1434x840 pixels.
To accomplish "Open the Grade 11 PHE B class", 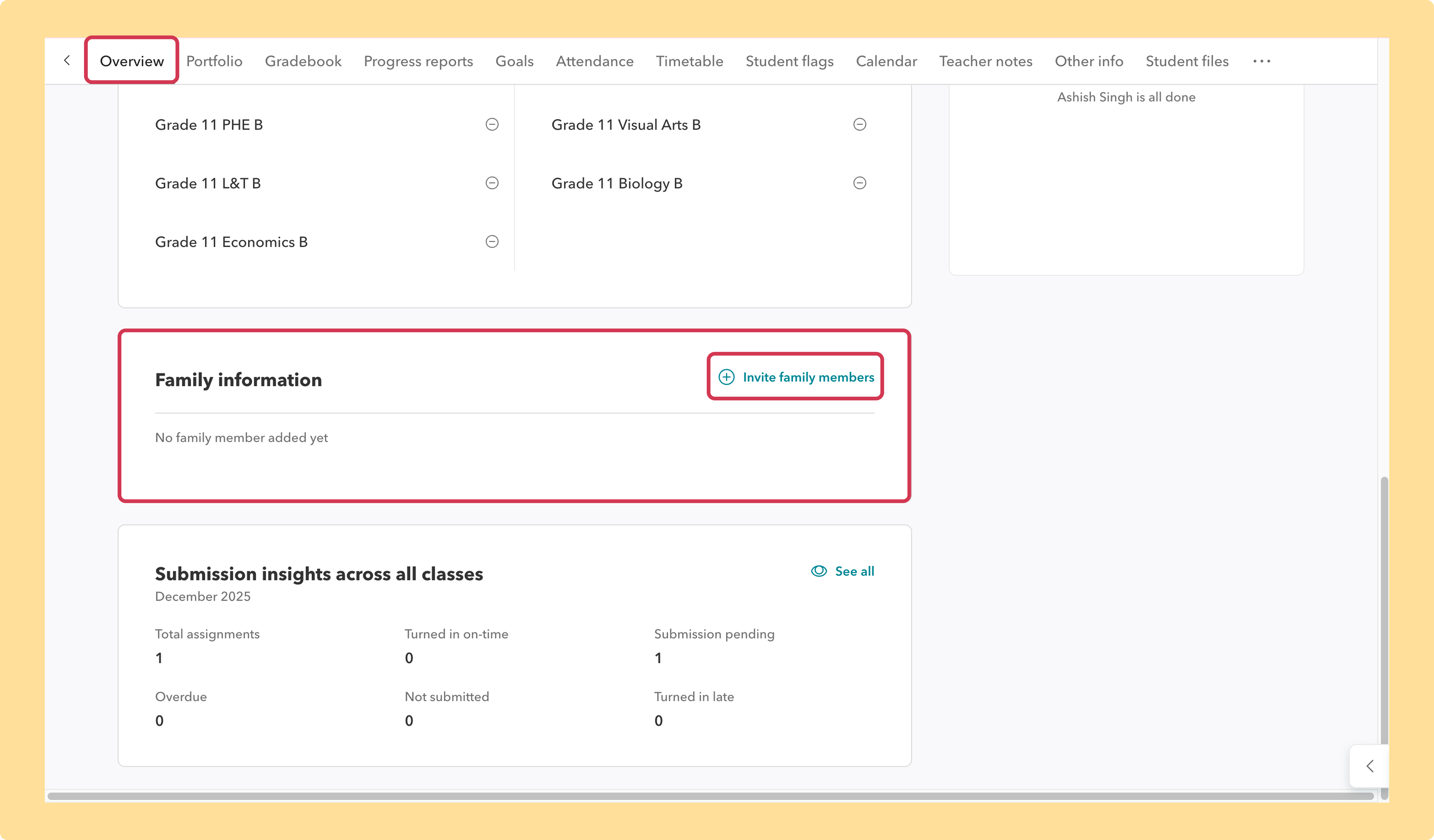I will pyautogui.click(x=209, y=125).
